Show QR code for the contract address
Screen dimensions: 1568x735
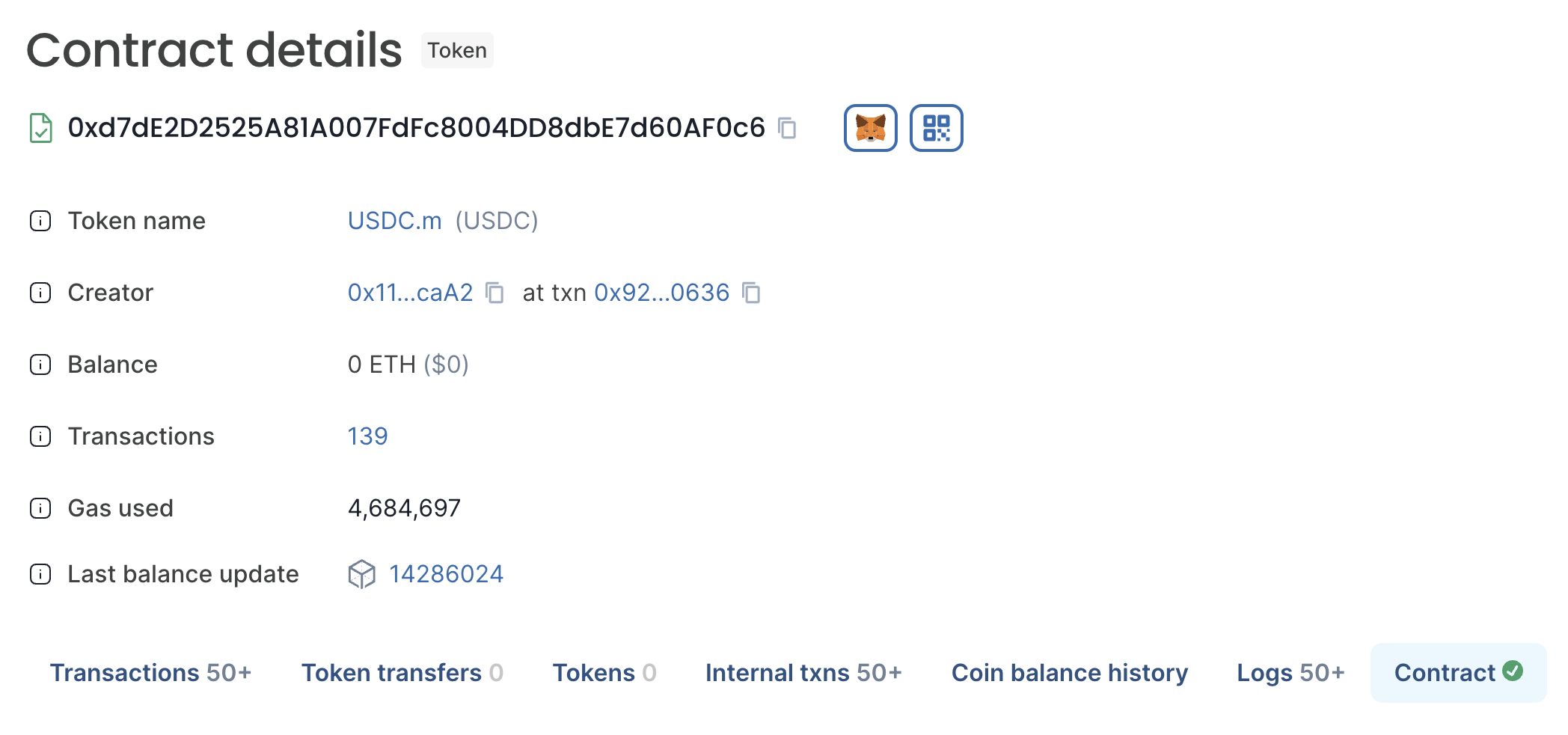pos(936,128)
